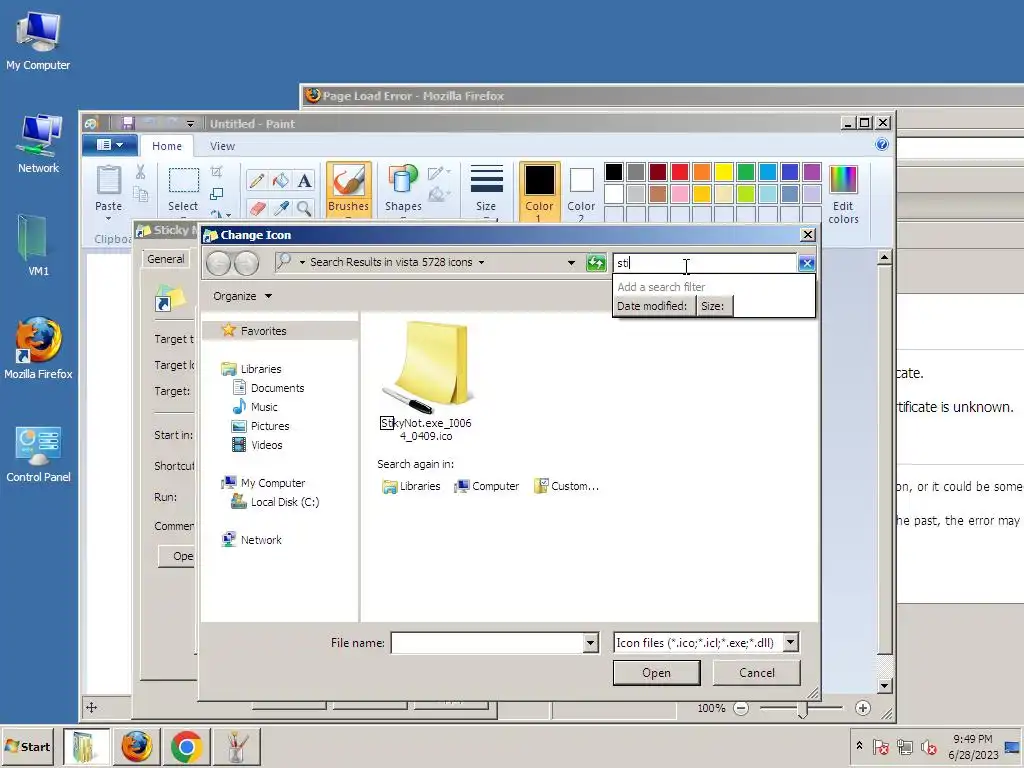1024x768 pixels.
Task: Select the Color picker eyedropper tool
Action: pos(281,208)
